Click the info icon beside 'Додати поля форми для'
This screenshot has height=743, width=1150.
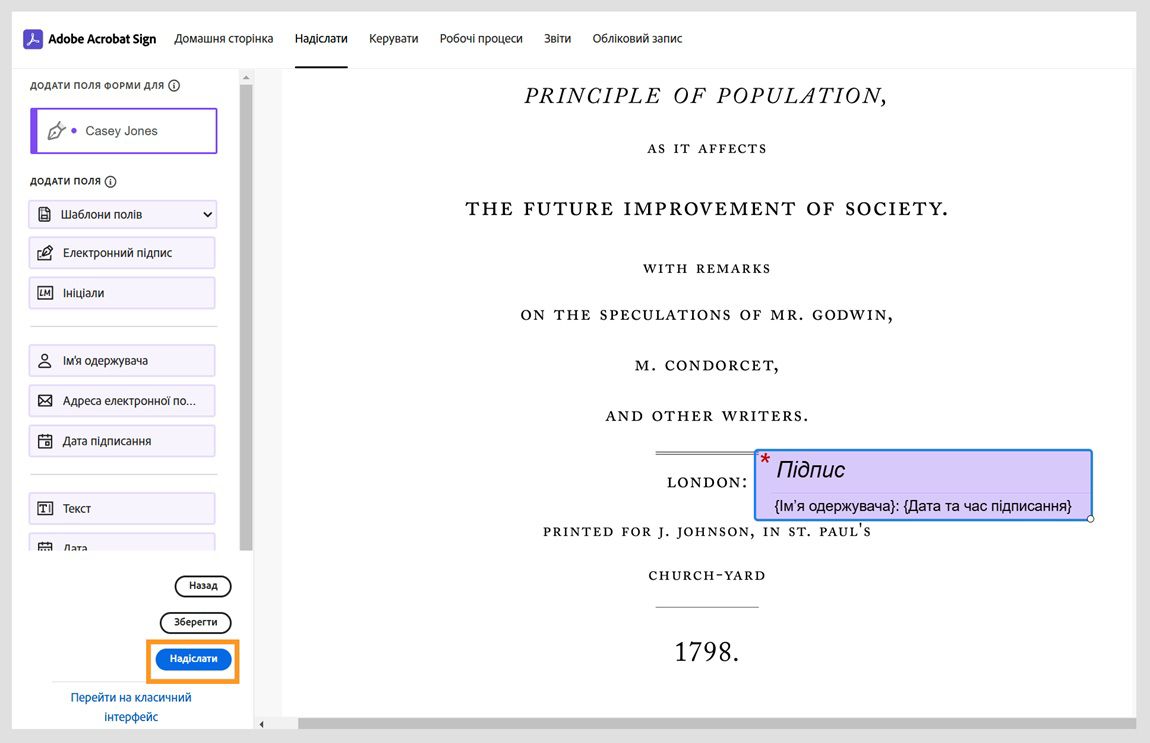(x=174, y=86)
